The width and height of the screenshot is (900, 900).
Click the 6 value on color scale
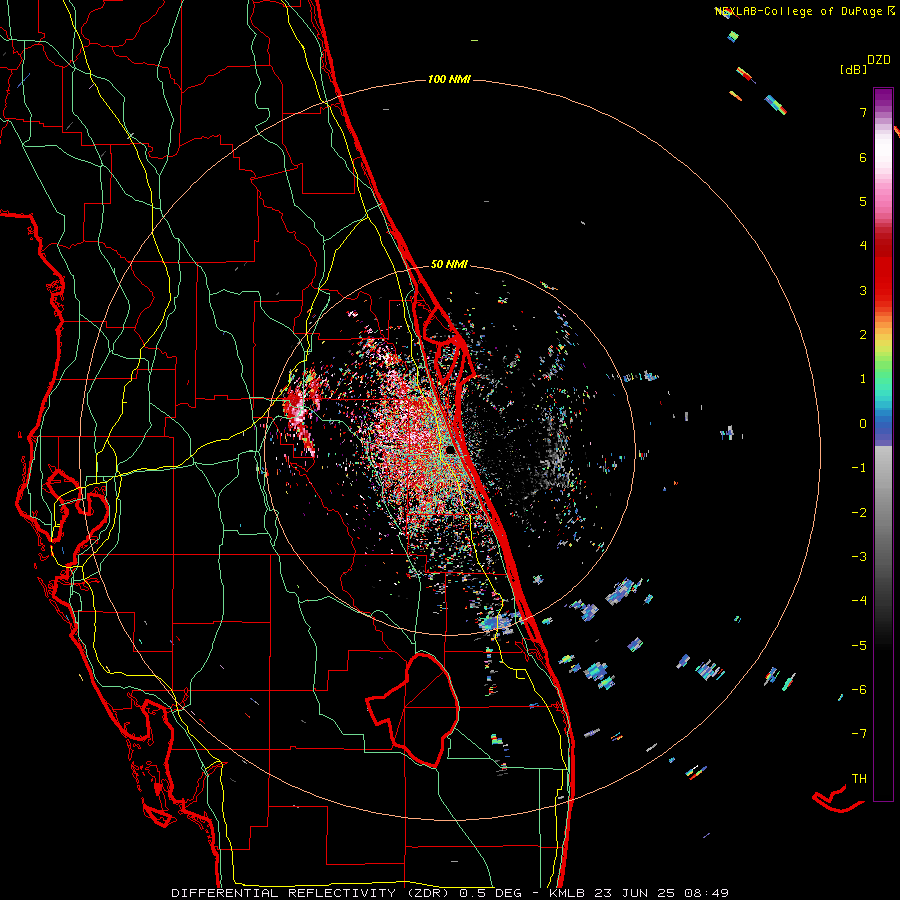click(863, 157)
